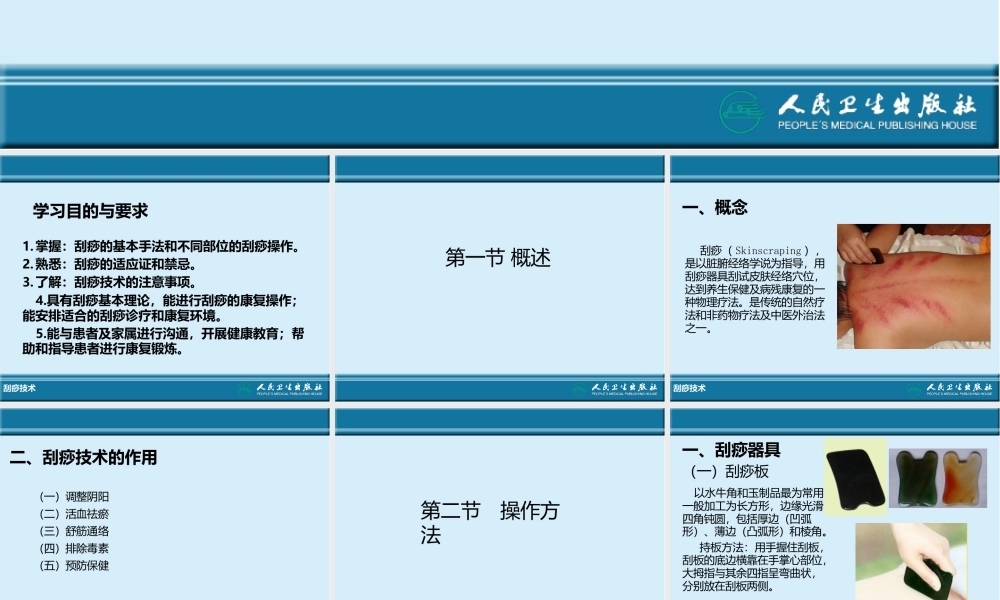Select line 1.掌握 about basic scraping techniques
Screen dimensions: 1000x600
pos(161,246)
